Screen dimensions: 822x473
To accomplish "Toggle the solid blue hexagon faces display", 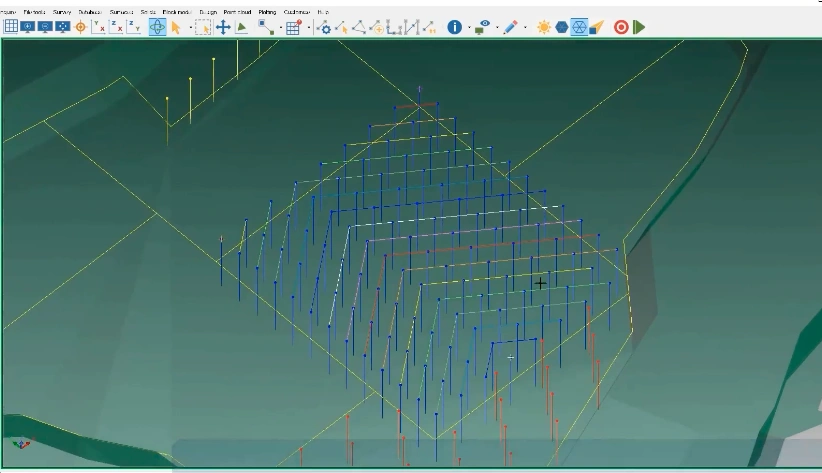I will (x=561, y=27).
